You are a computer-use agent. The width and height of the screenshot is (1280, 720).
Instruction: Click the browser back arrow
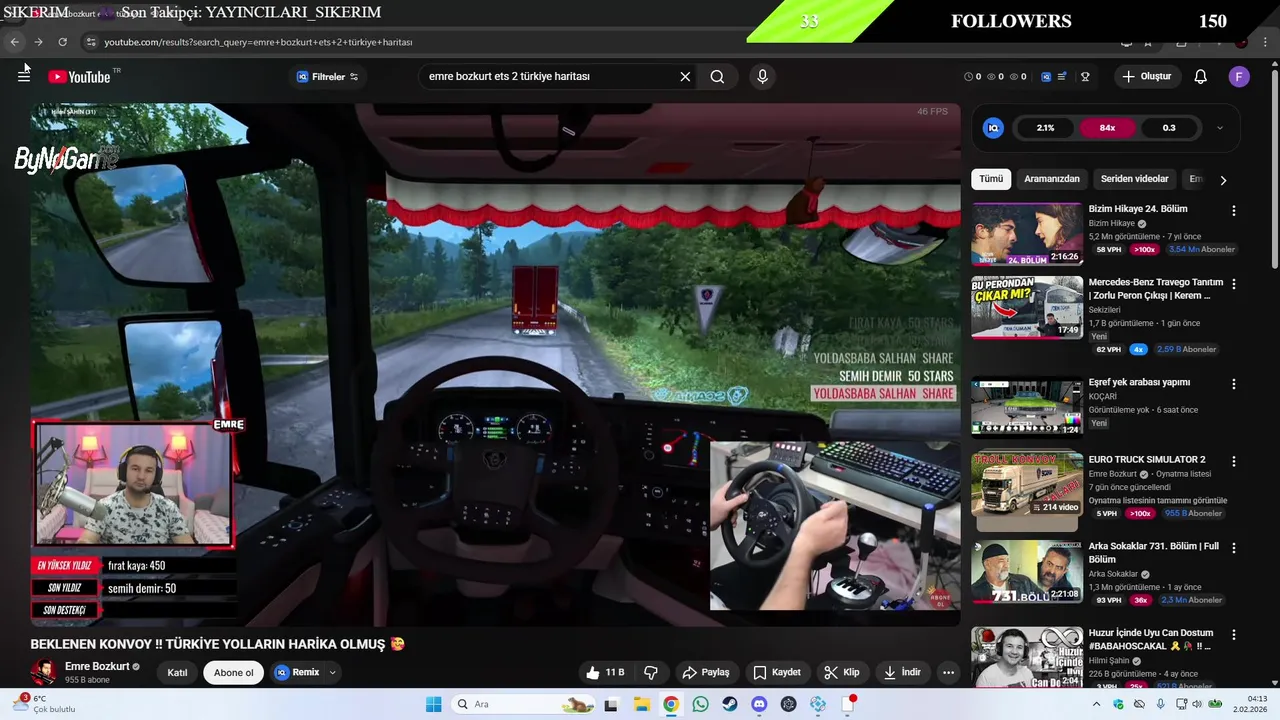point(14,42)
